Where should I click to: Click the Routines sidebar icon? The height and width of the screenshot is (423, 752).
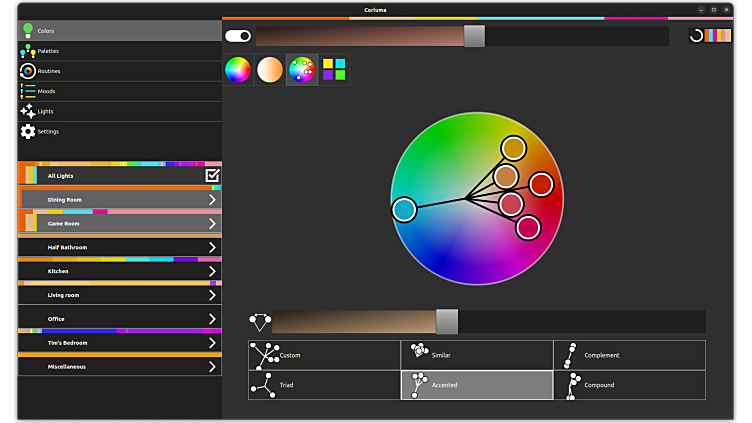tap(28, 71)
